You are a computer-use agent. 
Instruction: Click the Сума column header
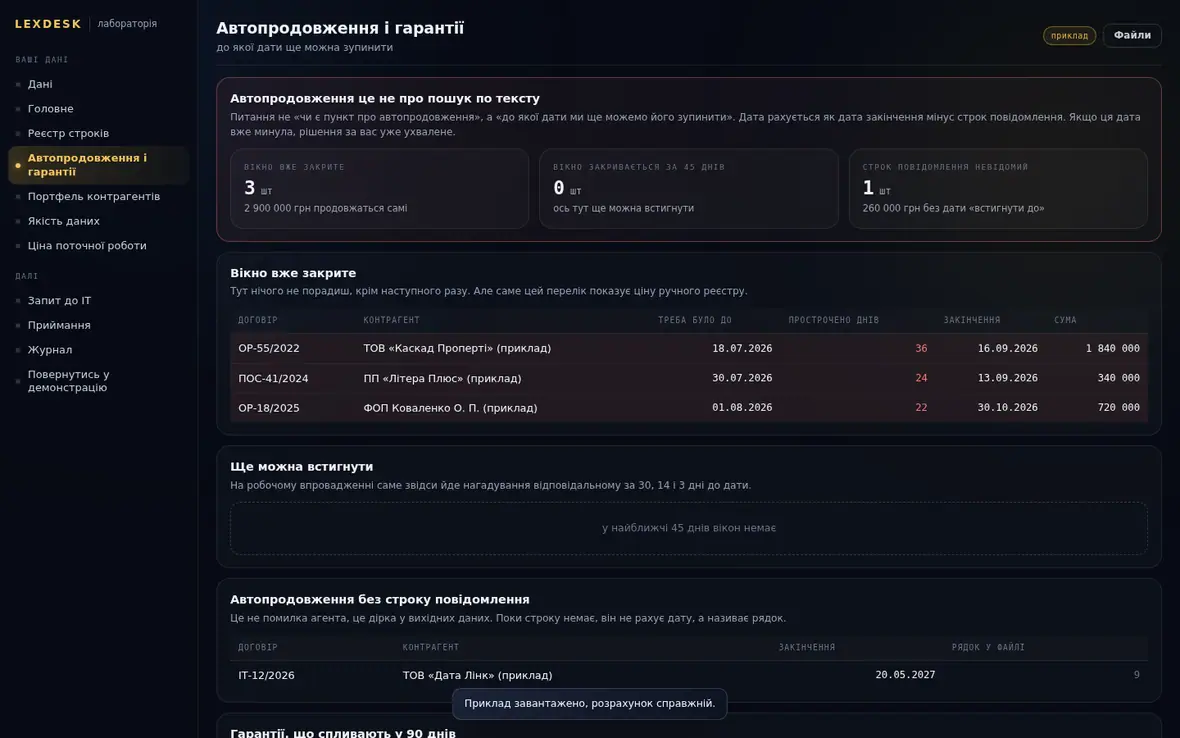click(1065, 320)
